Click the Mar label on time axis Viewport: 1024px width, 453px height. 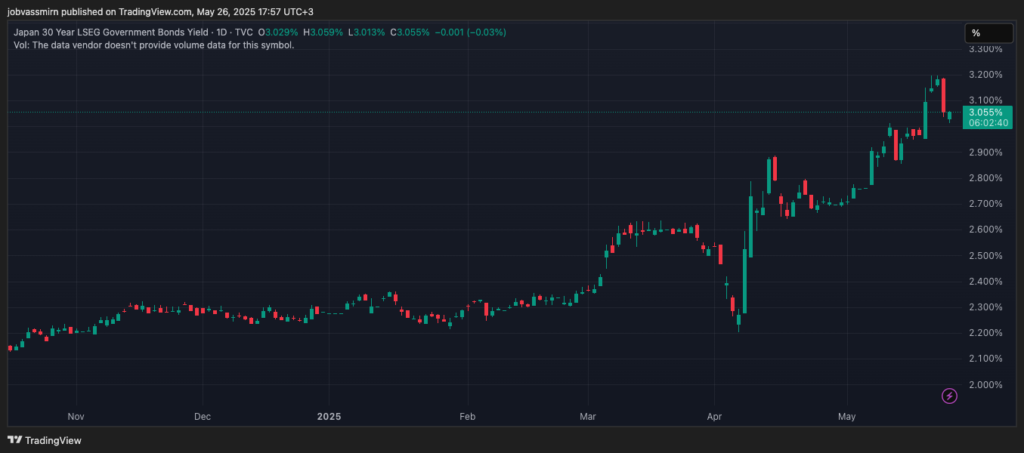click(x=587, y=415)
